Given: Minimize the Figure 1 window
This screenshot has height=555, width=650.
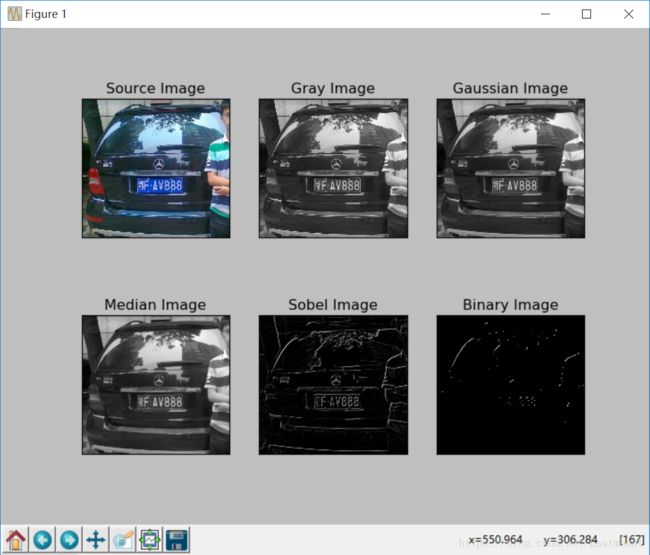Looking at the screenshot, I should (546, 14).
